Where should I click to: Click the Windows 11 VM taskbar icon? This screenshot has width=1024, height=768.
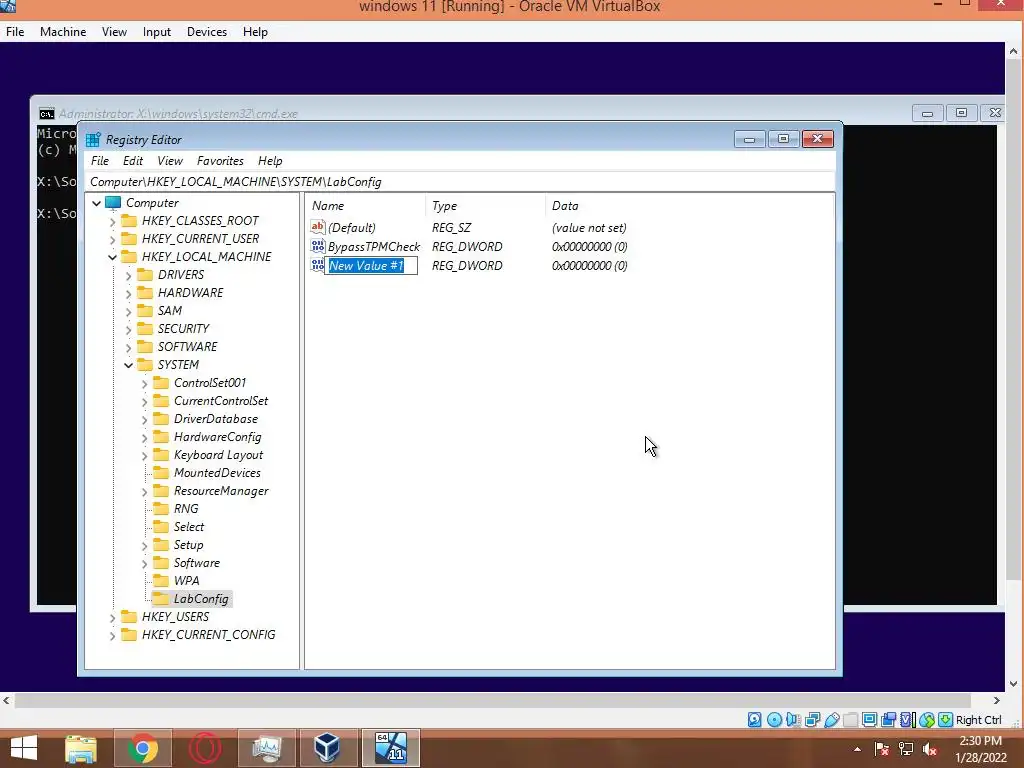tap(390, 748)
